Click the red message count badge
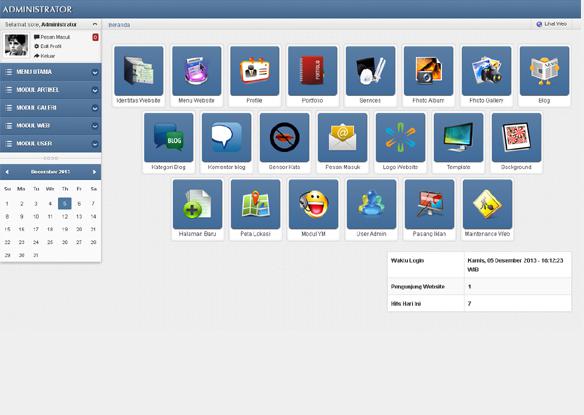Image resolution: width=584 pixels, height=415 pixels. 95,37
